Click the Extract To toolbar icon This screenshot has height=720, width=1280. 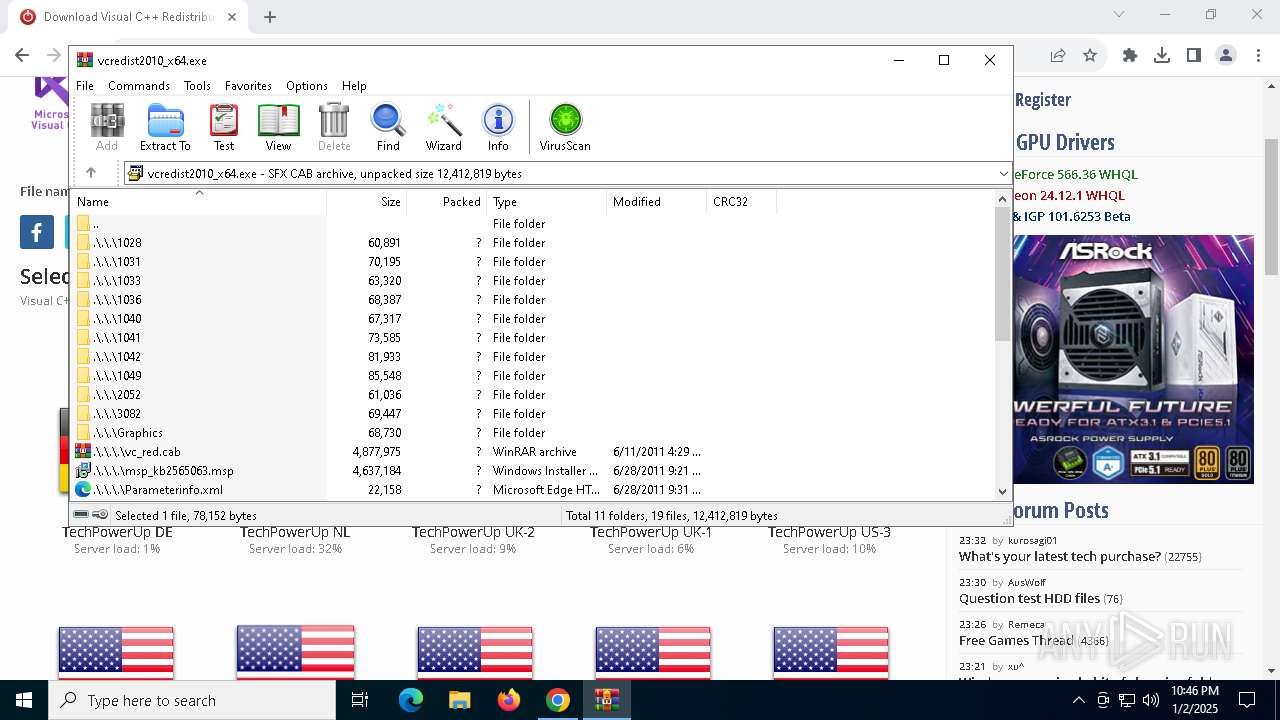pyautogui.click(x=165, y=127)
